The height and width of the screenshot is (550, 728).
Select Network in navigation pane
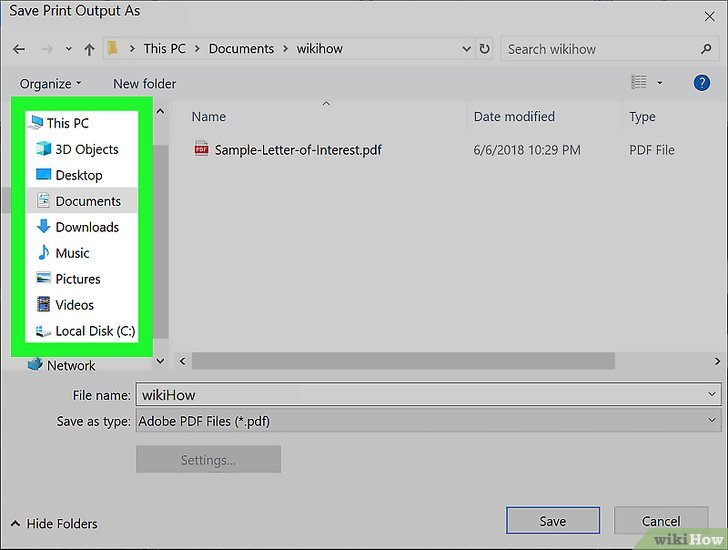click(71, 365)
